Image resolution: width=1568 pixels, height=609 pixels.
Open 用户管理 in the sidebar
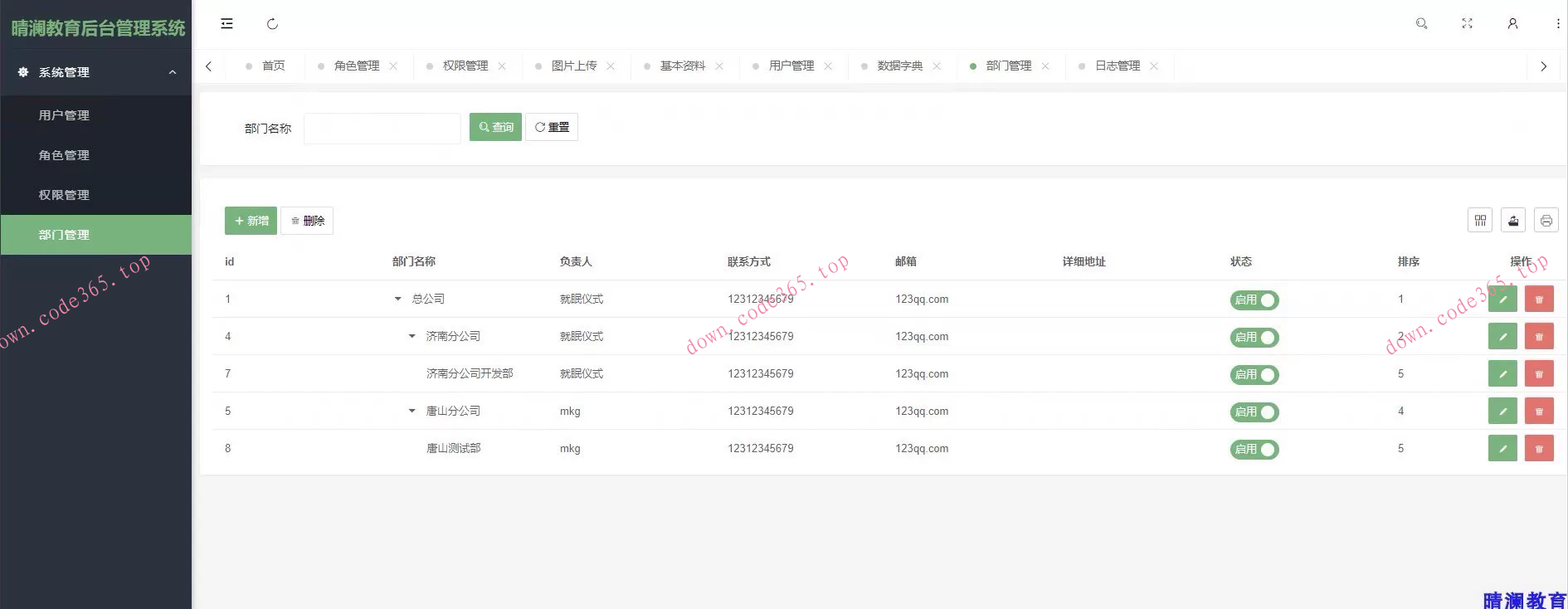pos(95,115)
